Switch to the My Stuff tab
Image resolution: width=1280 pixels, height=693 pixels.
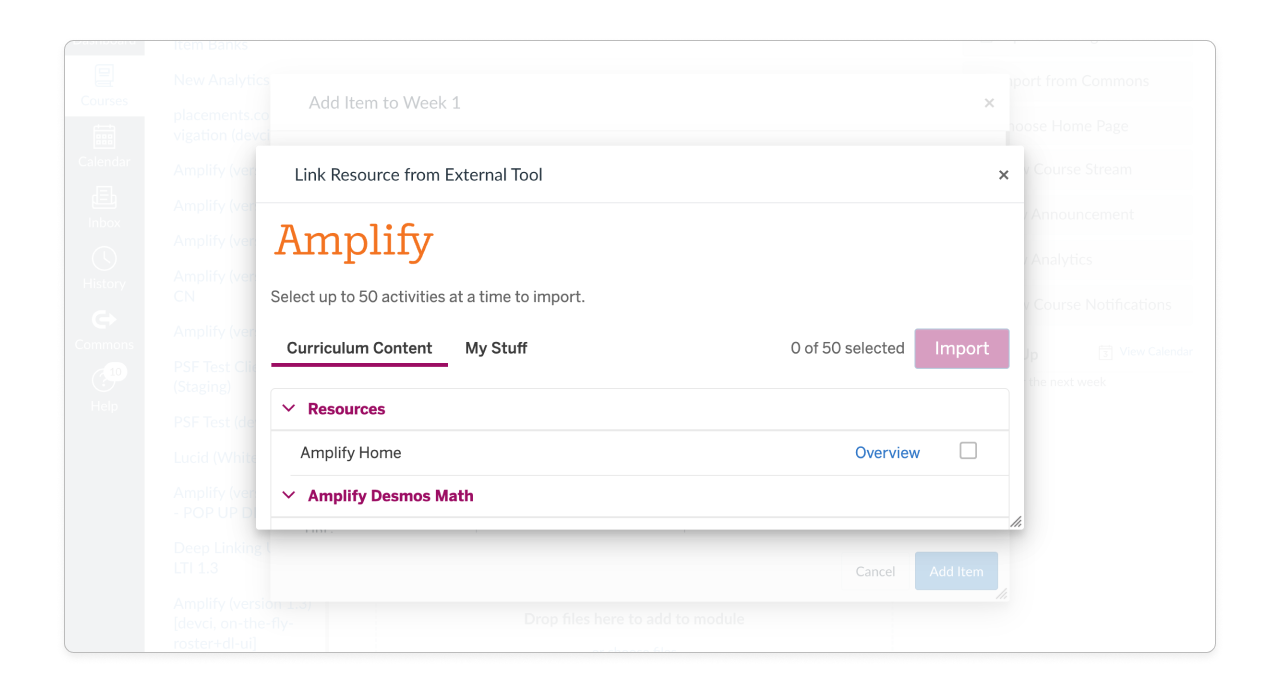496,348
